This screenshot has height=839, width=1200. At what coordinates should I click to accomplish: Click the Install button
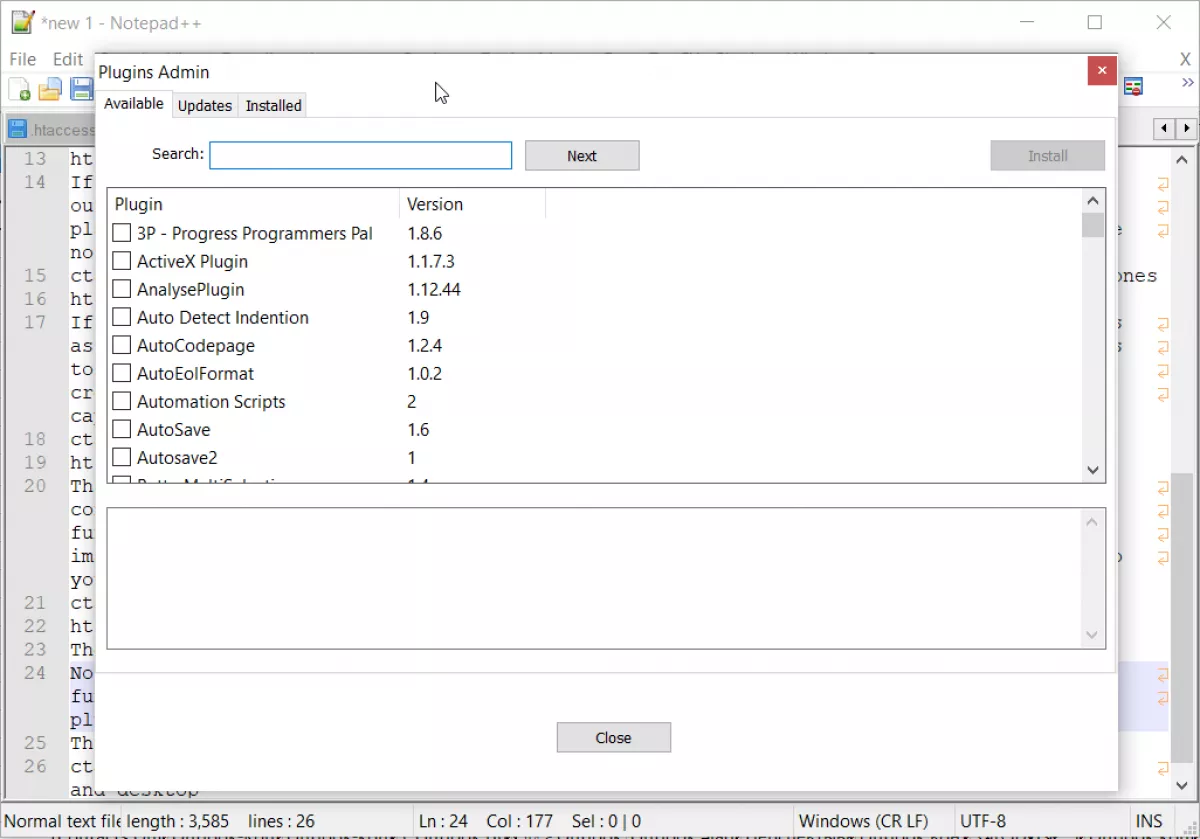tap(1048, 156)
